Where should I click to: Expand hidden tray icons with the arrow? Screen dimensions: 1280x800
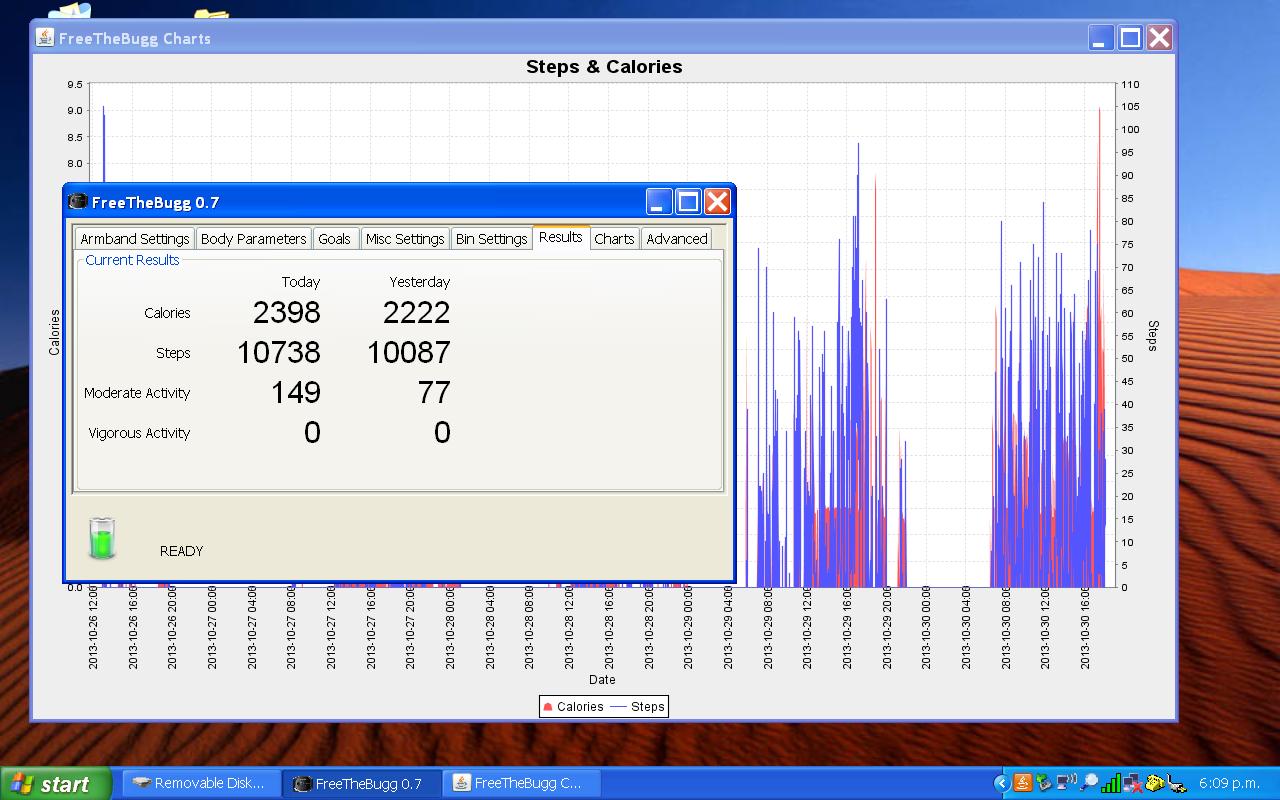tap(1001, 783)
